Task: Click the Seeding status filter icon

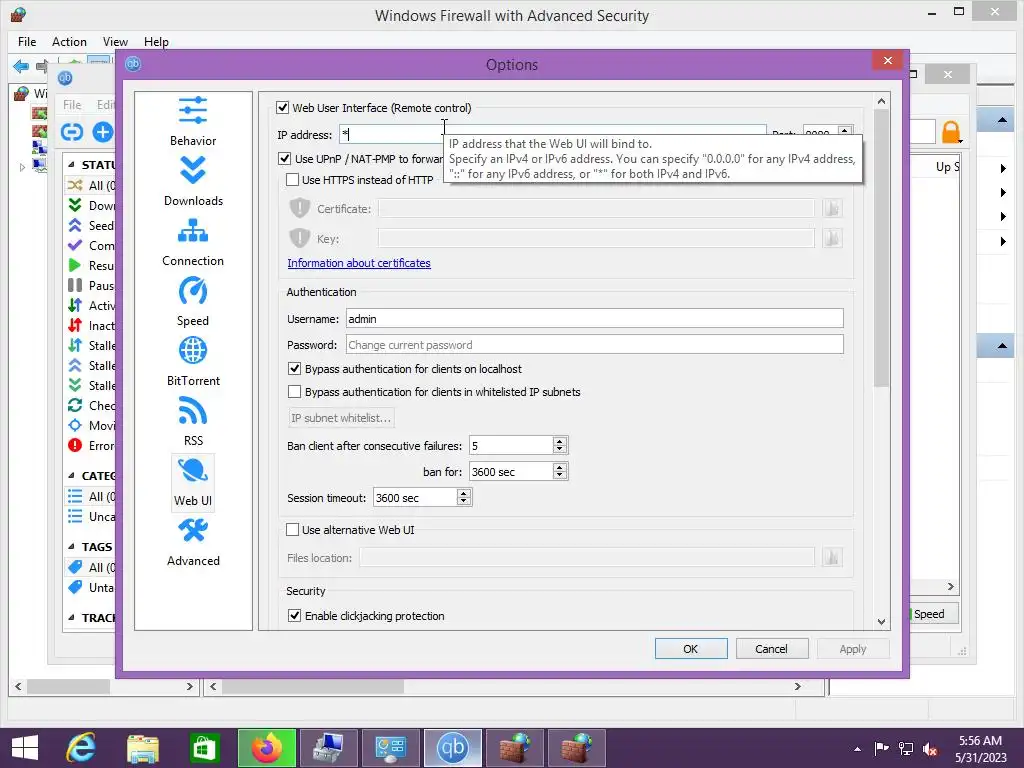Action: pyautogui.click(x=75, y=225)
